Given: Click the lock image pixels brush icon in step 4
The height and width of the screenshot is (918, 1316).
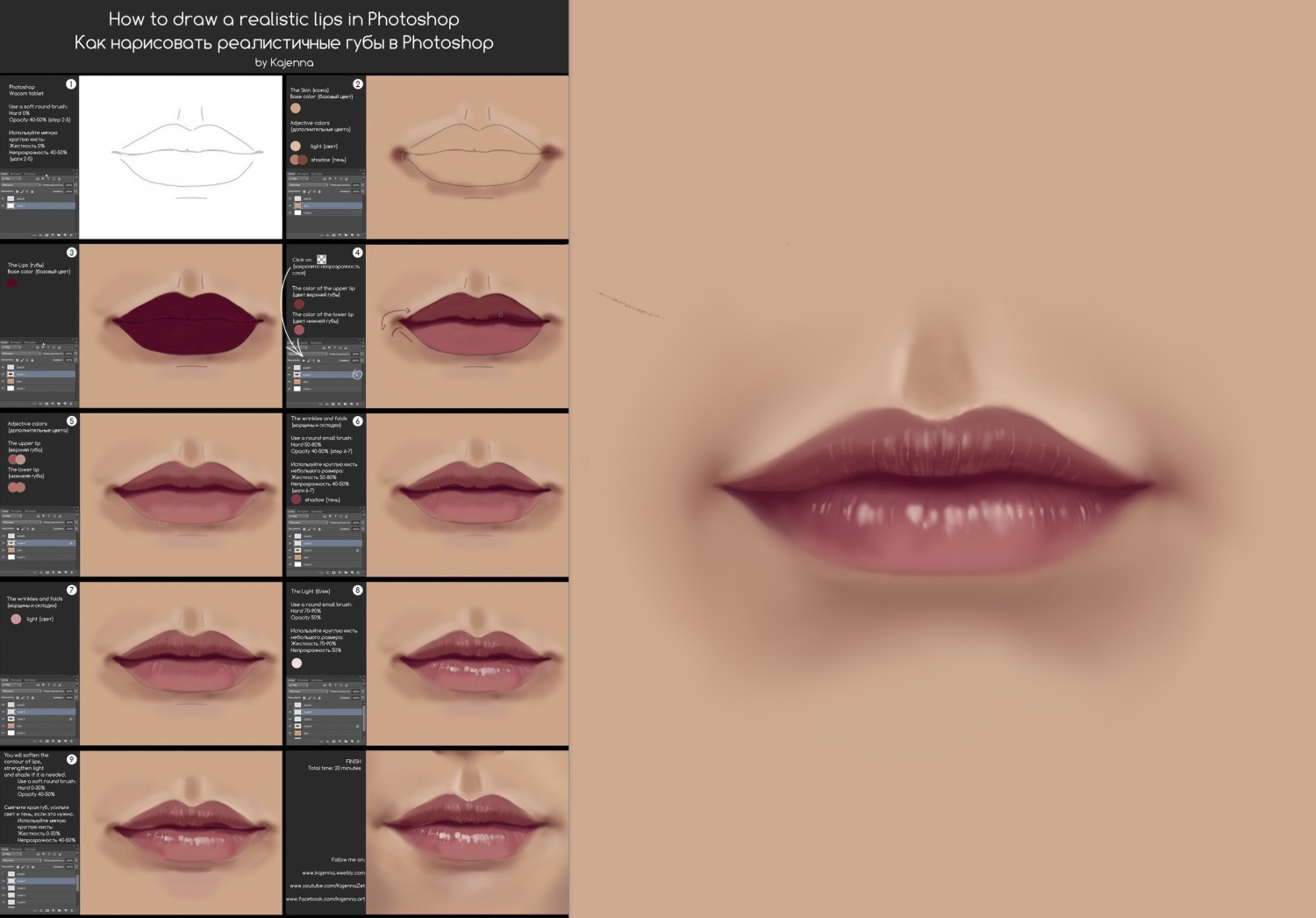Looking at the screenshot, I should 309,361.
